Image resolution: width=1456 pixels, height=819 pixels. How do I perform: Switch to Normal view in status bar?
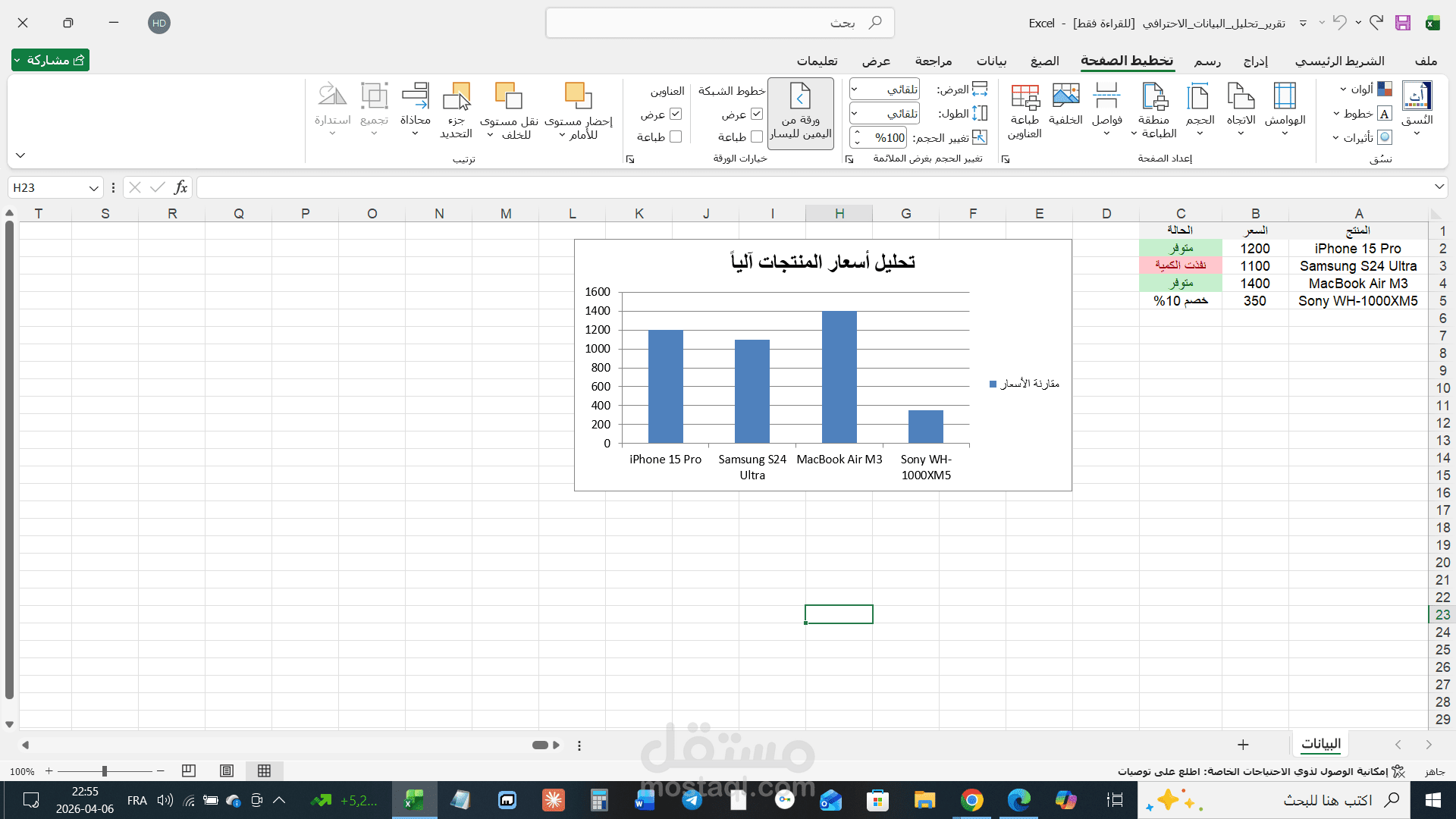point(264,771)
